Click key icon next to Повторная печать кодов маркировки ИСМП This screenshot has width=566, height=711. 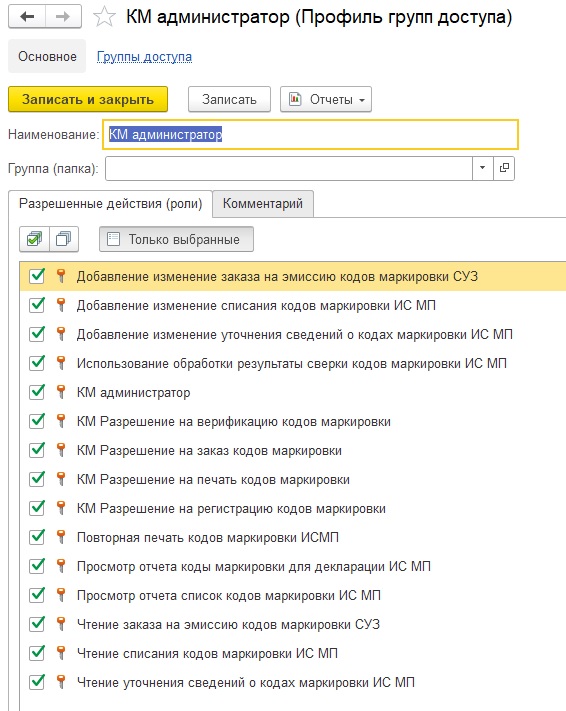click(x=61, y=537)
